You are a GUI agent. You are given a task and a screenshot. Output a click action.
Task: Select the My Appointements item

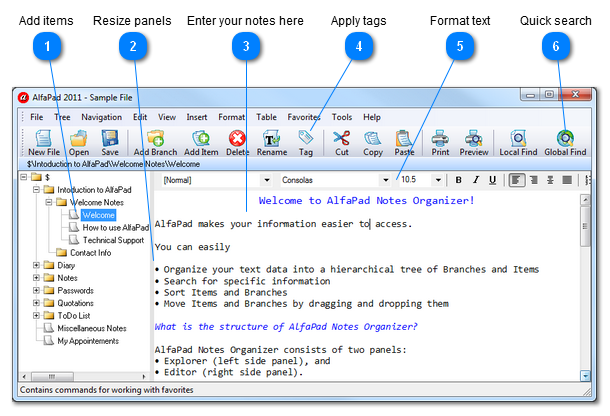pos(88,341)
